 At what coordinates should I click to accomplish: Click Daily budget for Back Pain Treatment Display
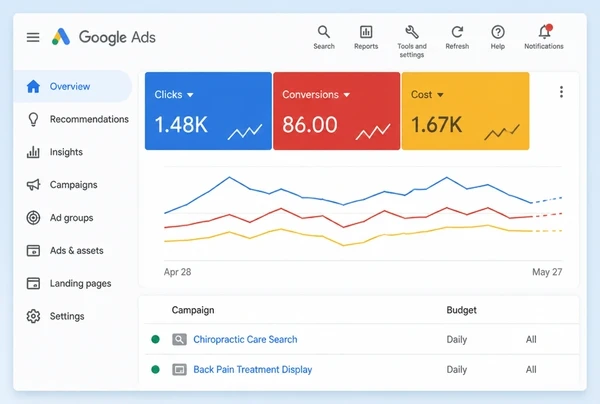[x=457, y=370]
